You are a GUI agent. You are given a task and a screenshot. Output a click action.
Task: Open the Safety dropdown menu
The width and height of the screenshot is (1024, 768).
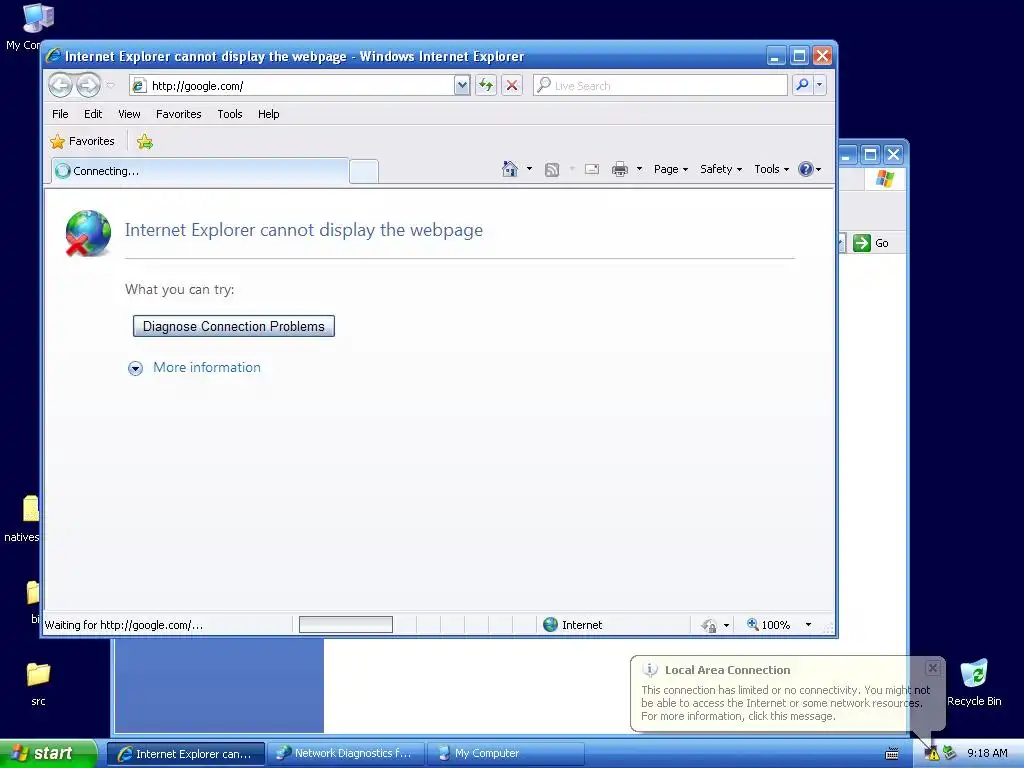pyautogui.click(x=721, y=169)
